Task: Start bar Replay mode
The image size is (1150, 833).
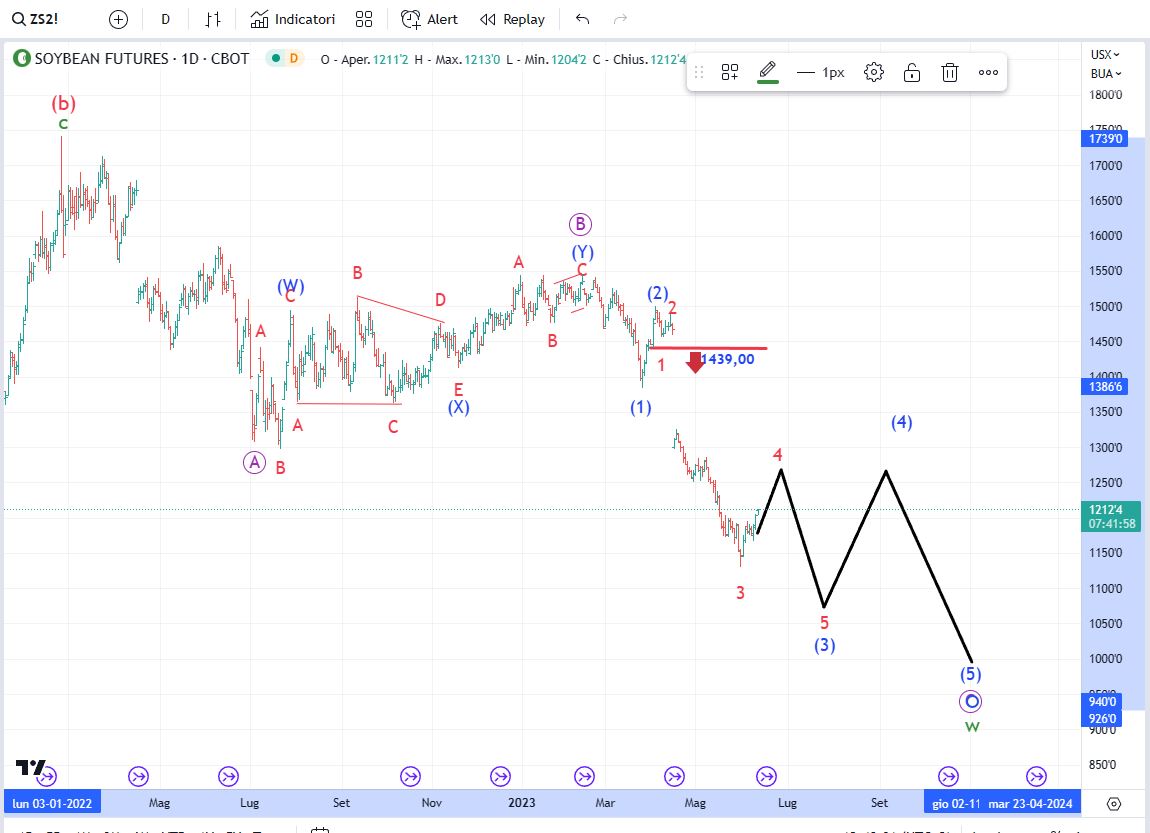Action: pyautogui.click(x=513, y=20)
